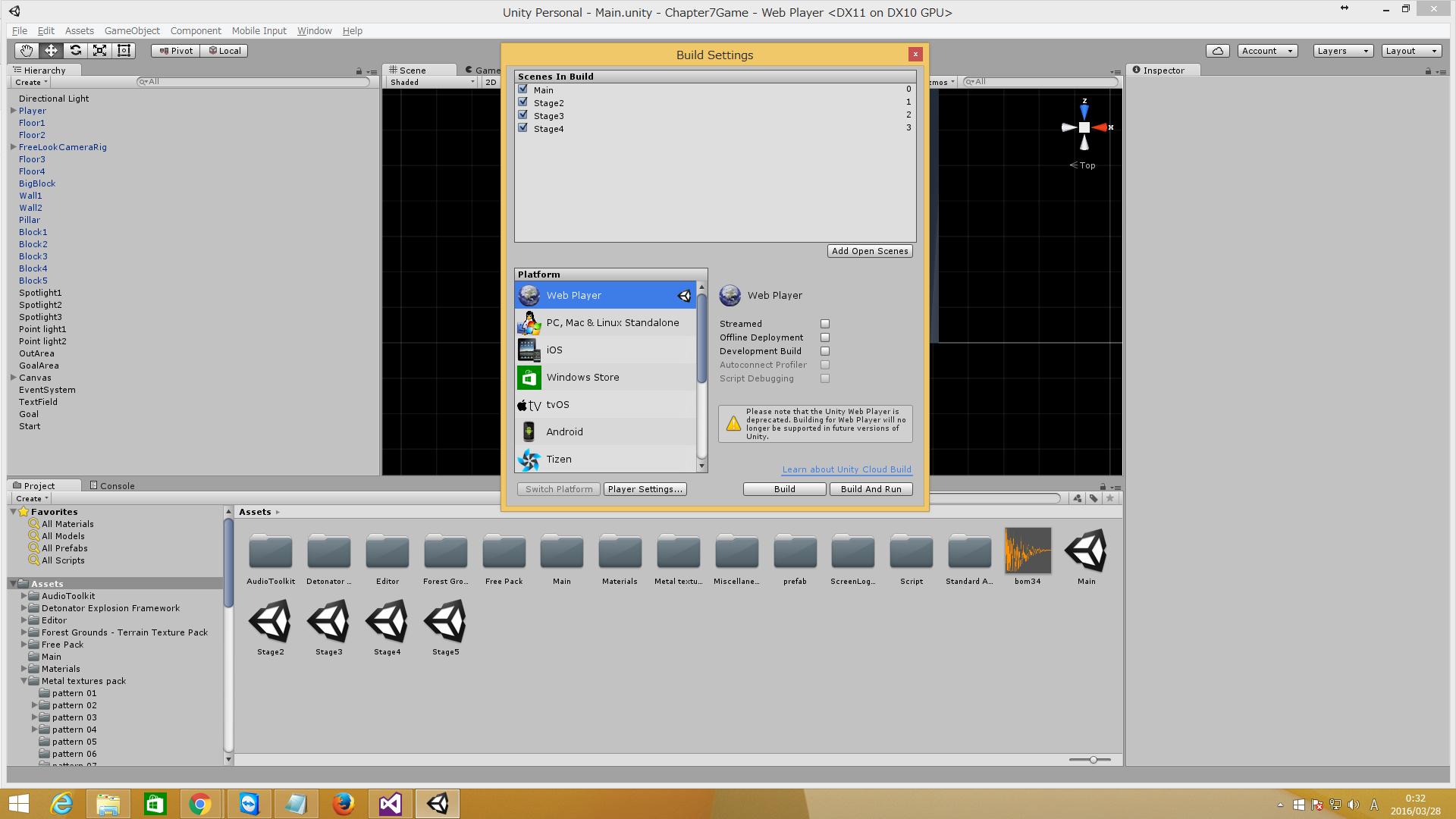Select the Rotate tool
The image size is (1456, 819).
(x=75, y=50)
